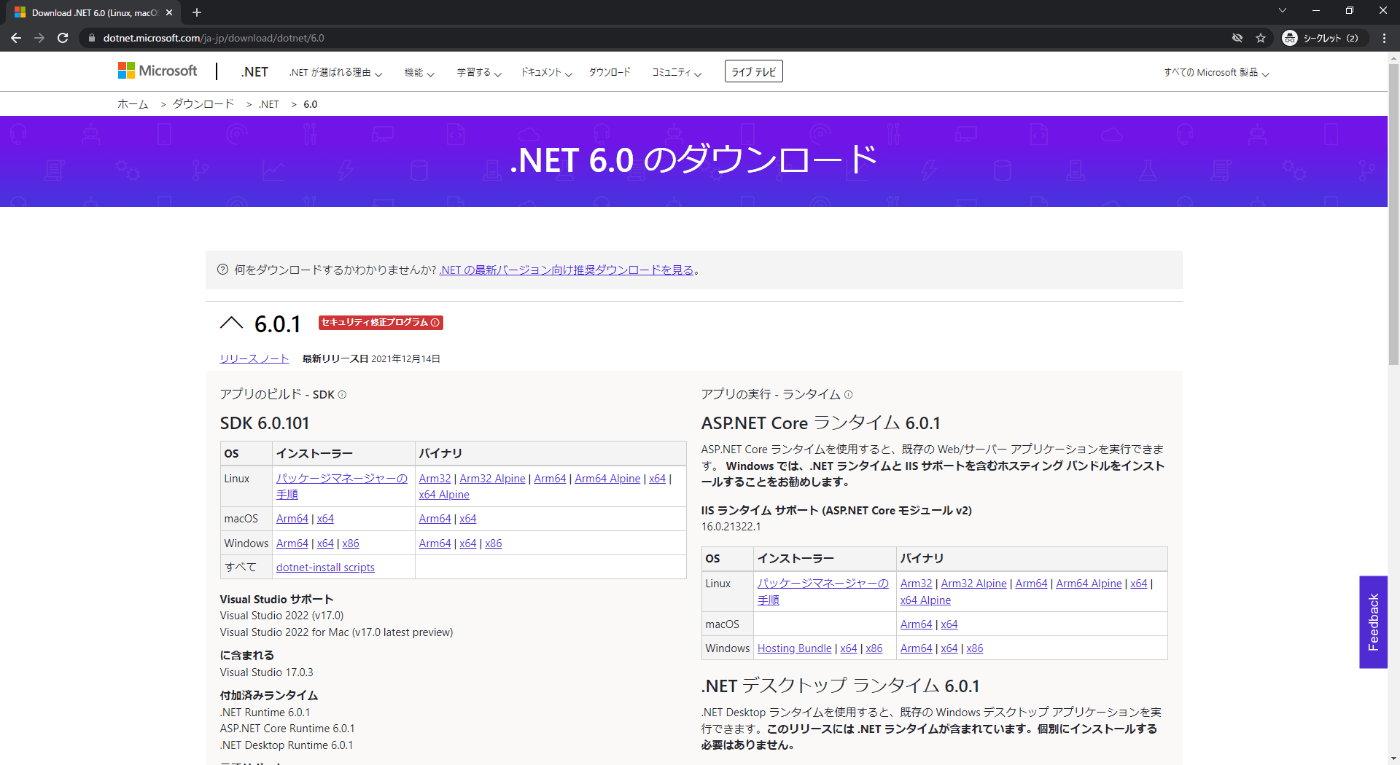Download SDK Linux x64 Alpine binary

coord(444,495)
